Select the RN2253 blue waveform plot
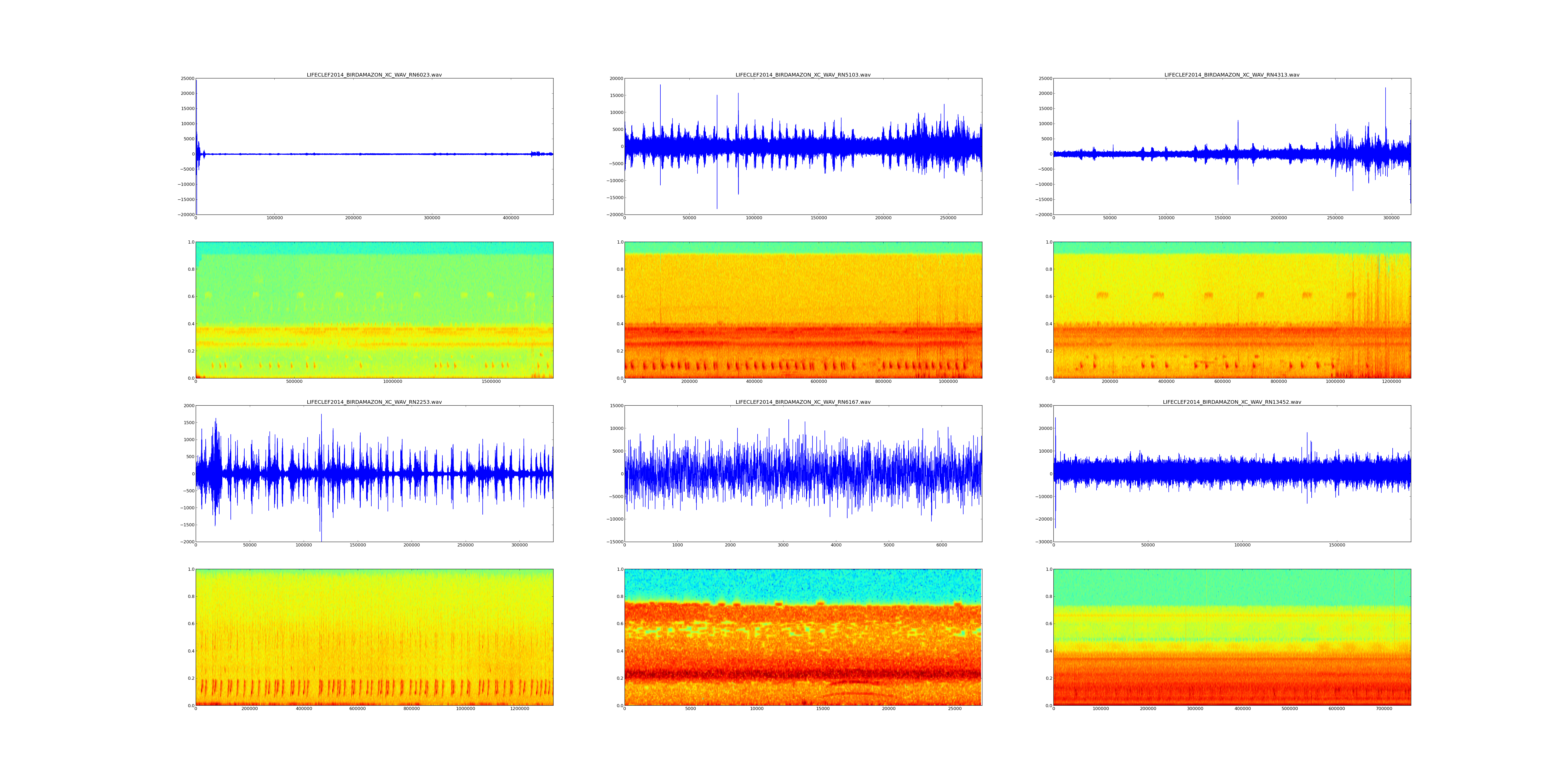 374,474
